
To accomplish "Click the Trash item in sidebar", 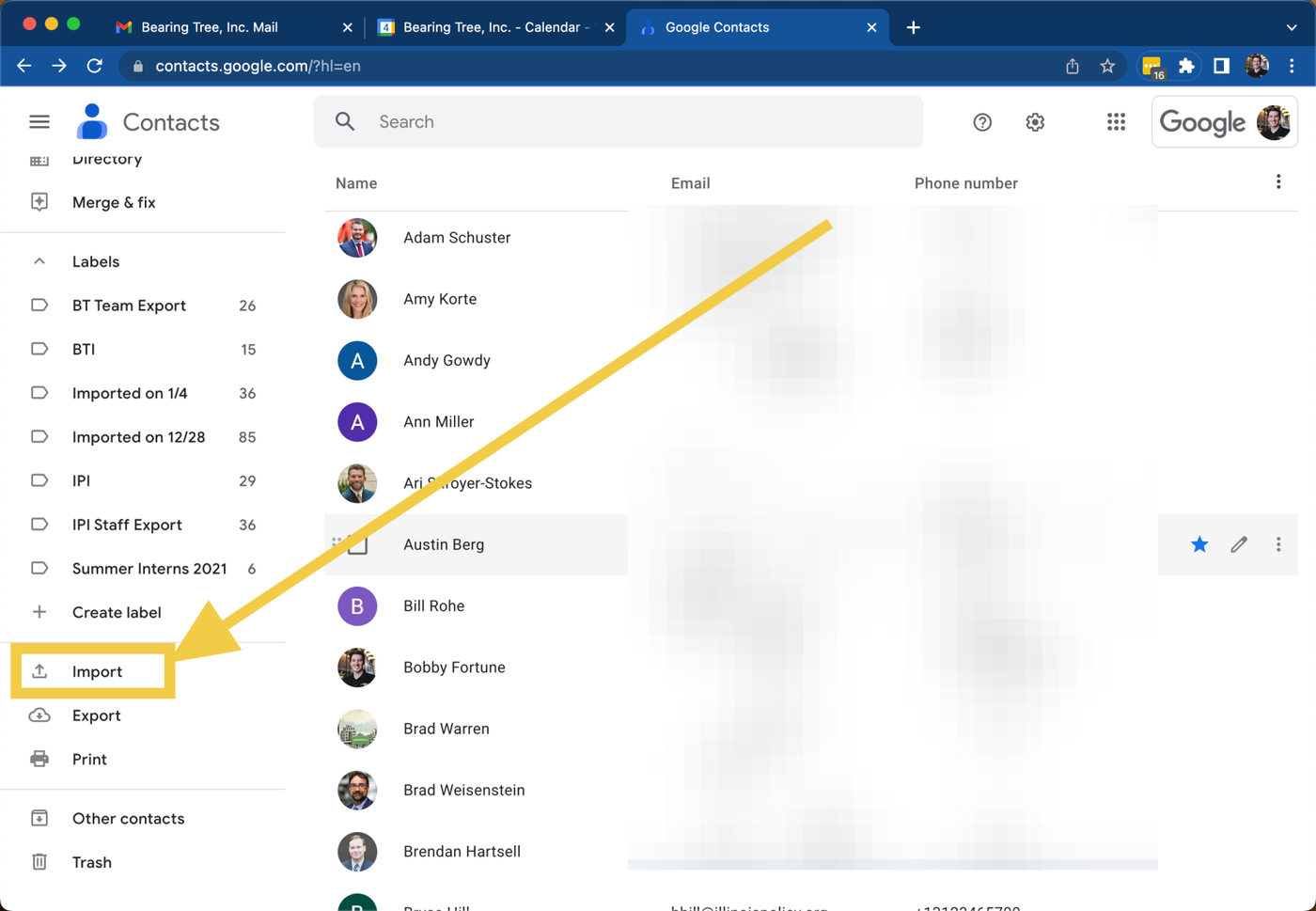I will pos(91,862).
